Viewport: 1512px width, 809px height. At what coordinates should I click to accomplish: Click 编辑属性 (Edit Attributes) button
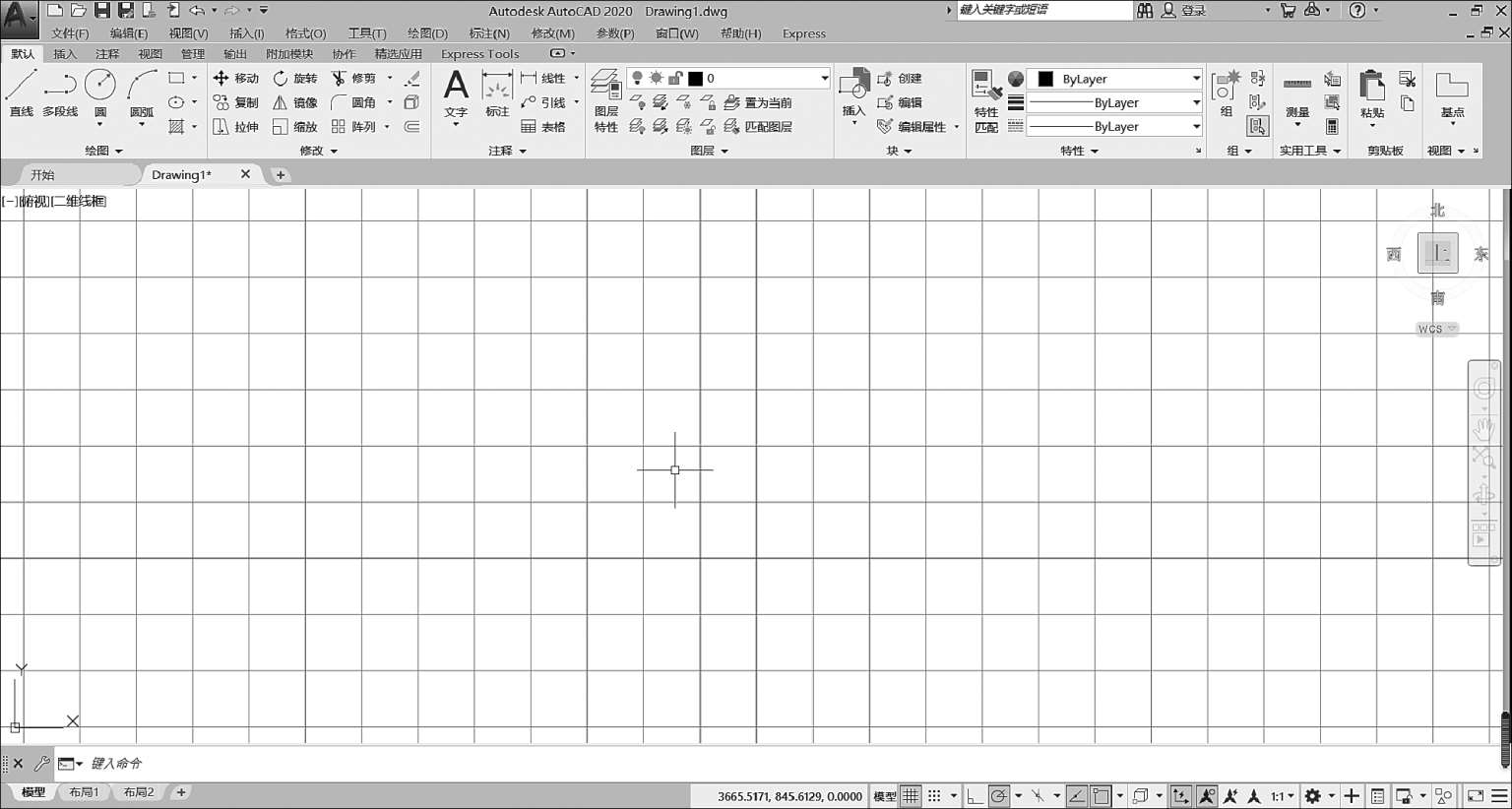point(912,127)
